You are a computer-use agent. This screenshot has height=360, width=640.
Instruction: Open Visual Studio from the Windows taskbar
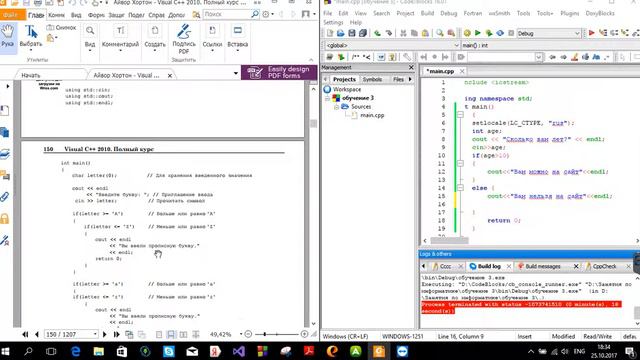[239, 351]
